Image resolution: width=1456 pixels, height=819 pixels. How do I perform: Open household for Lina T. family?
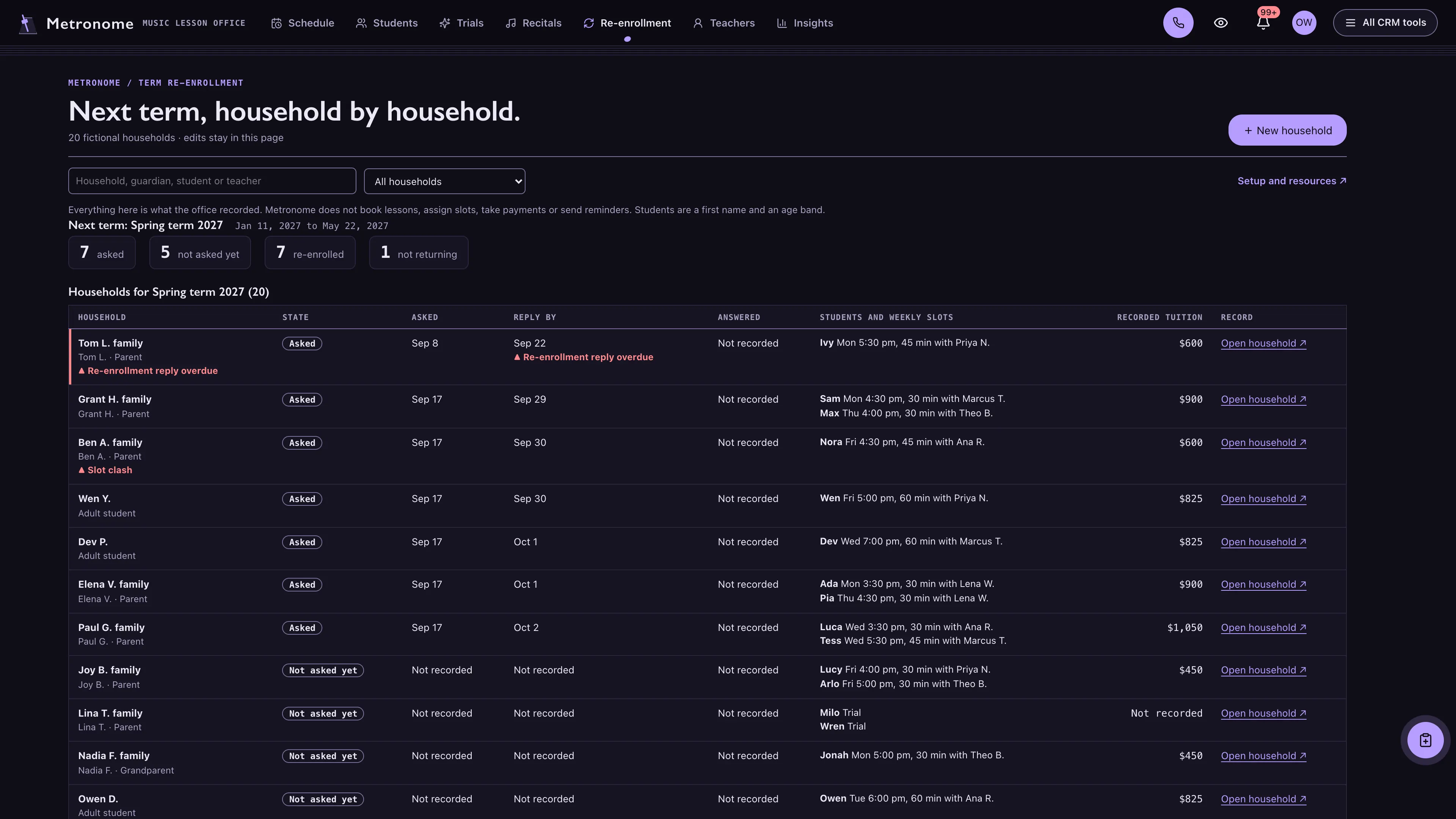pyautogui.click(x=1263, y=713)
